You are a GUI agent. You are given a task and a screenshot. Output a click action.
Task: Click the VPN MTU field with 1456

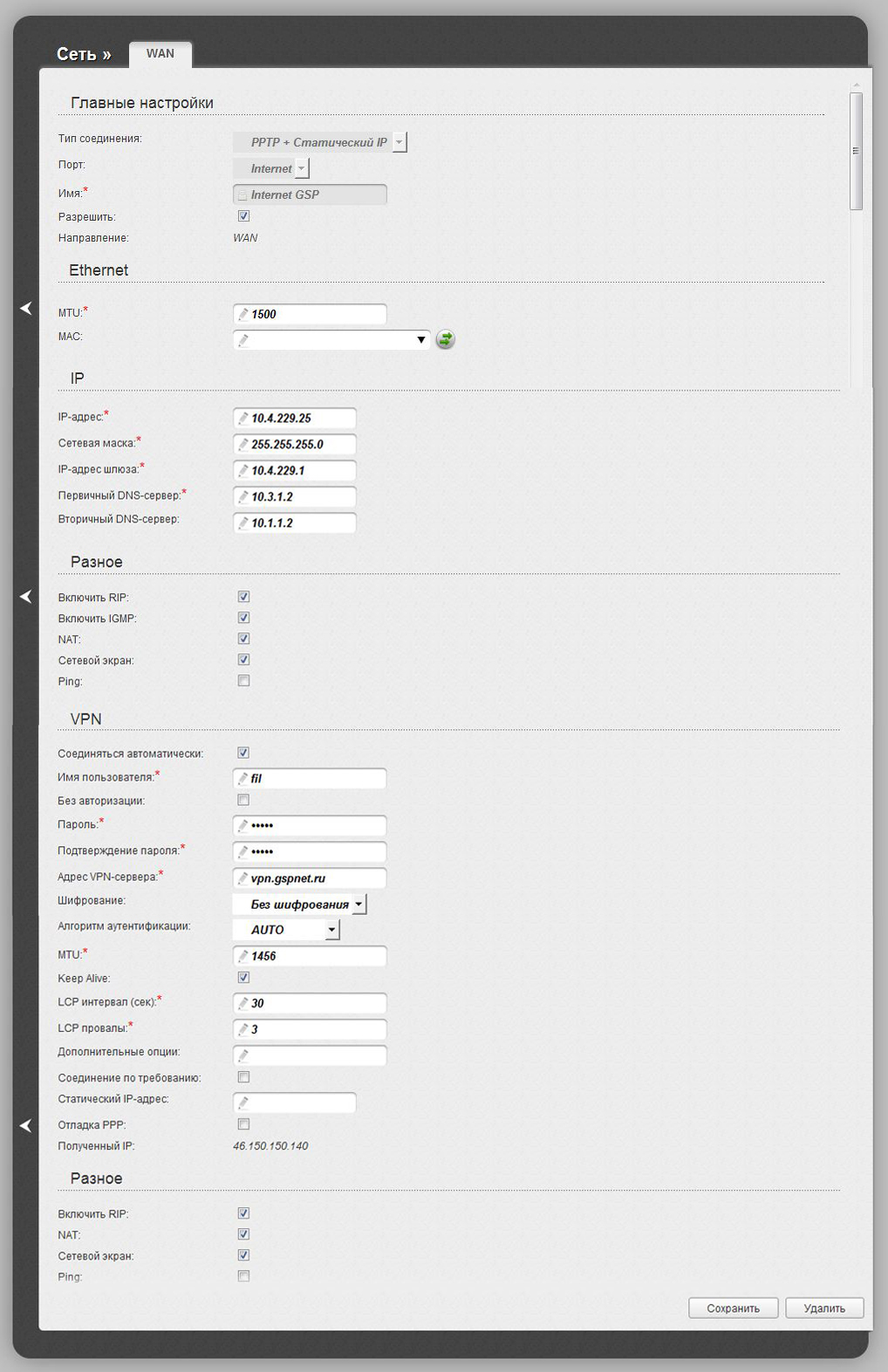tap(310, 957)
